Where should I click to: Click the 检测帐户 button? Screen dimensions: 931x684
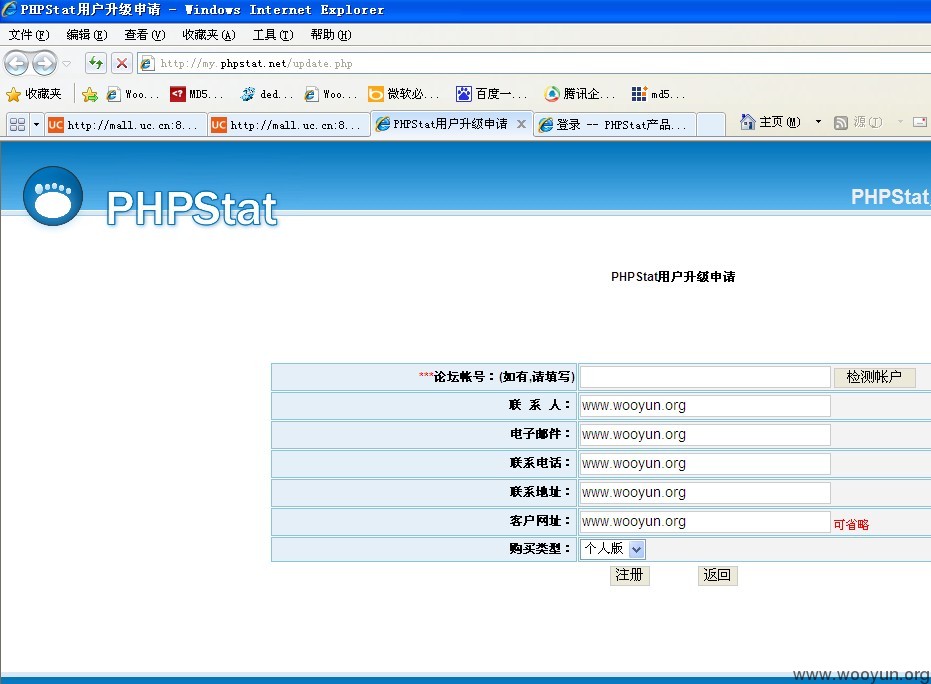874,377
